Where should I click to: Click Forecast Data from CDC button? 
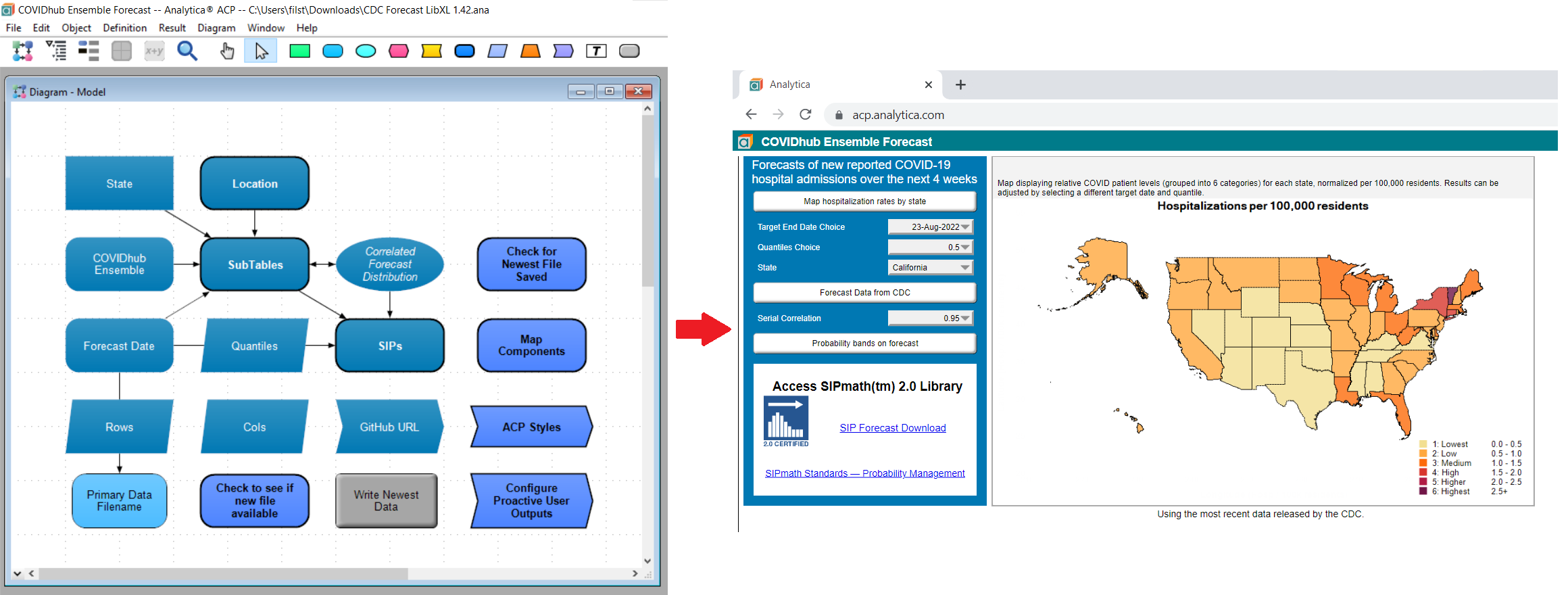864,293
